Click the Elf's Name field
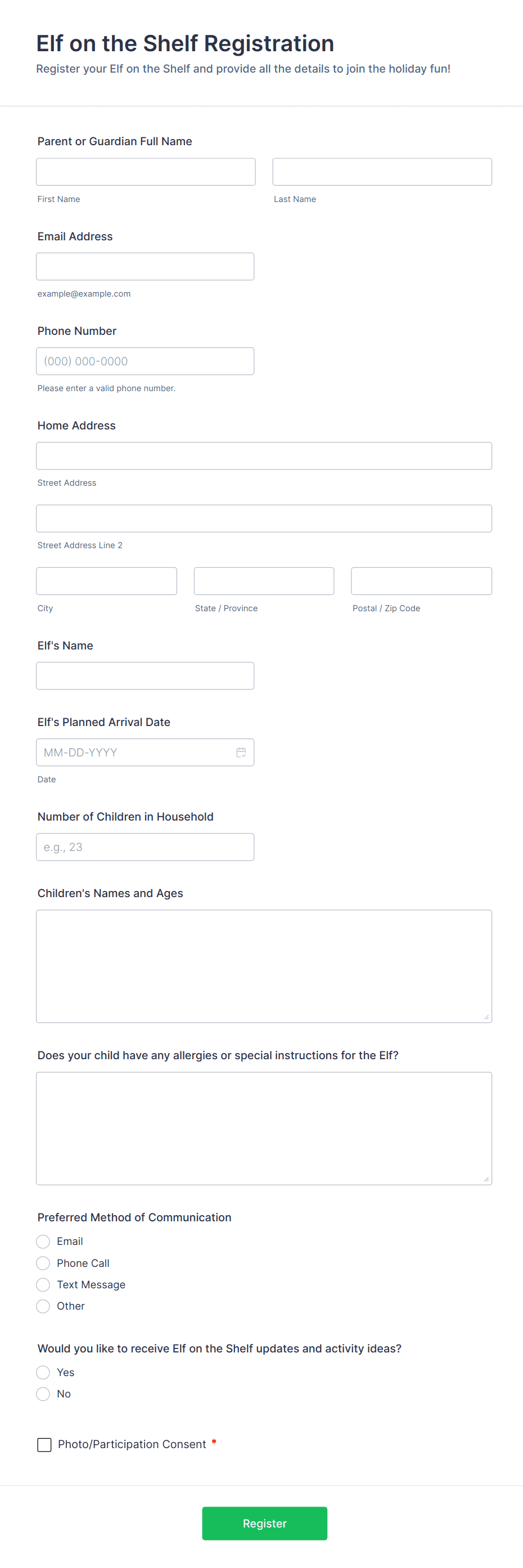This screenshot has width=523, height=1568. 145,675
